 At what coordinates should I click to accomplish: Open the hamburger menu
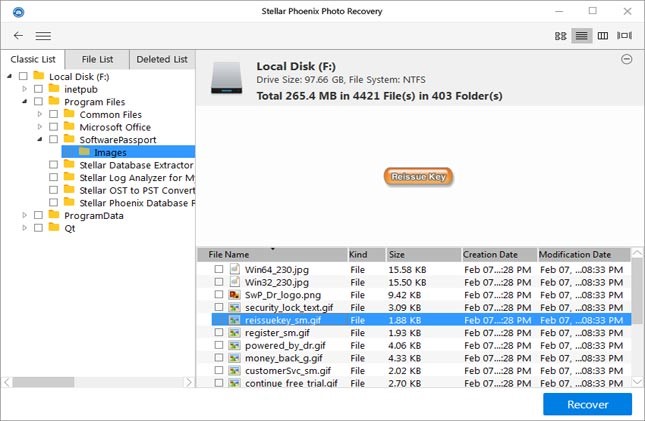pos(43,36)
